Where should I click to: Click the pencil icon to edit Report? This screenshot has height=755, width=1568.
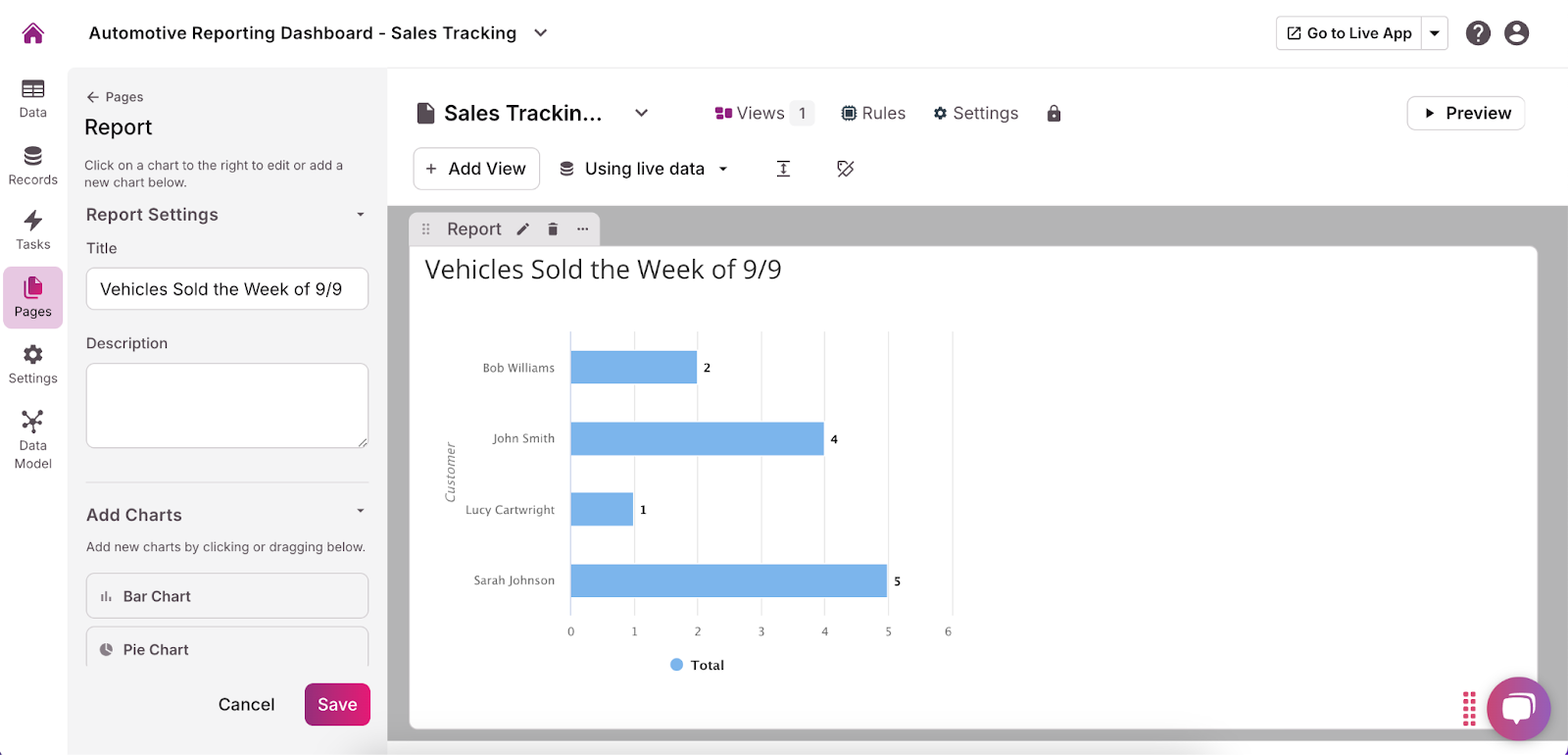pos(523,229)
